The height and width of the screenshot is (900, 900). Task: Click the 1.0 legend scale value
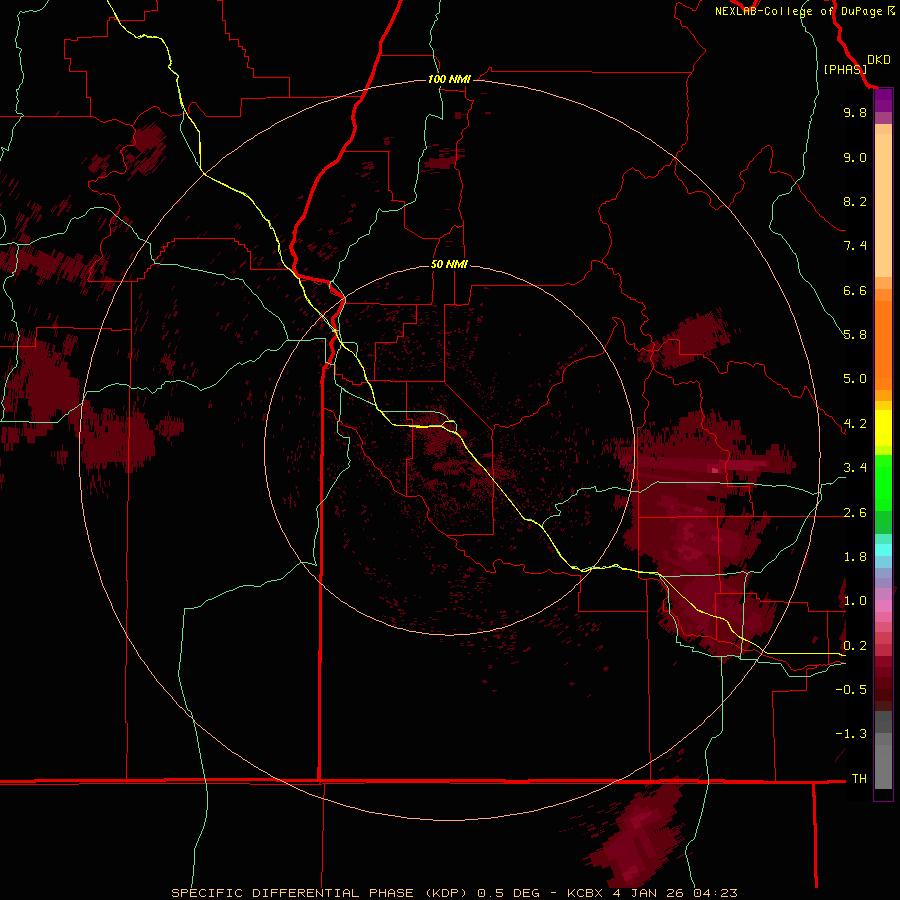tap(855, 601)
